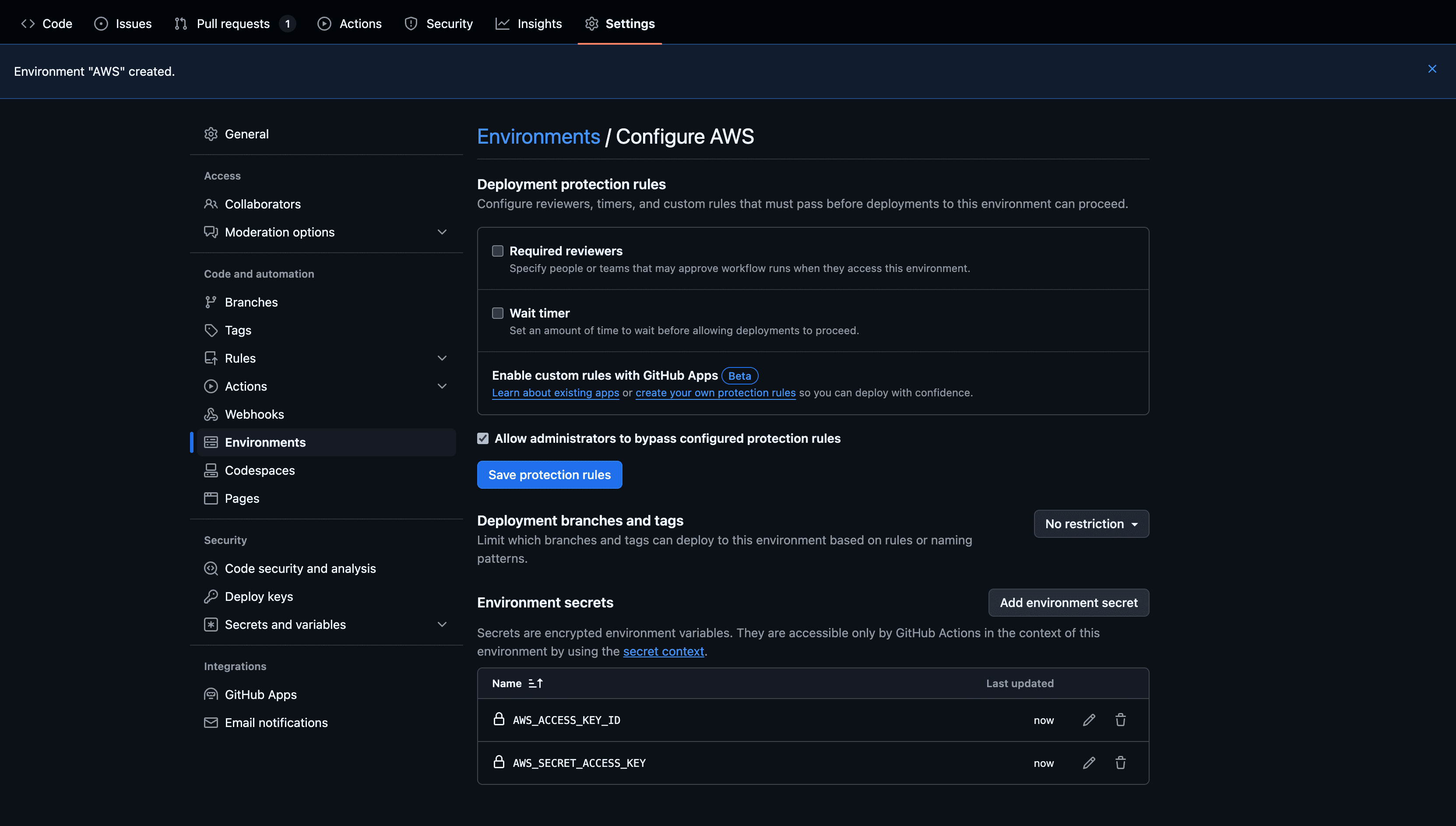Open the No restriction dropdown
The height and width of the screenshot is (826, 1456).
pos(1091,524)
